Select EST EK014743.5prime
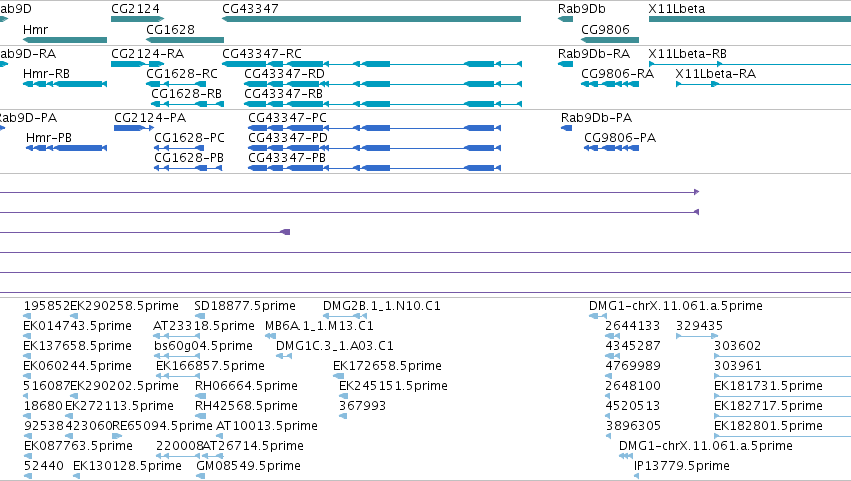The image size is (851, 481). click(x=77, y=326)
